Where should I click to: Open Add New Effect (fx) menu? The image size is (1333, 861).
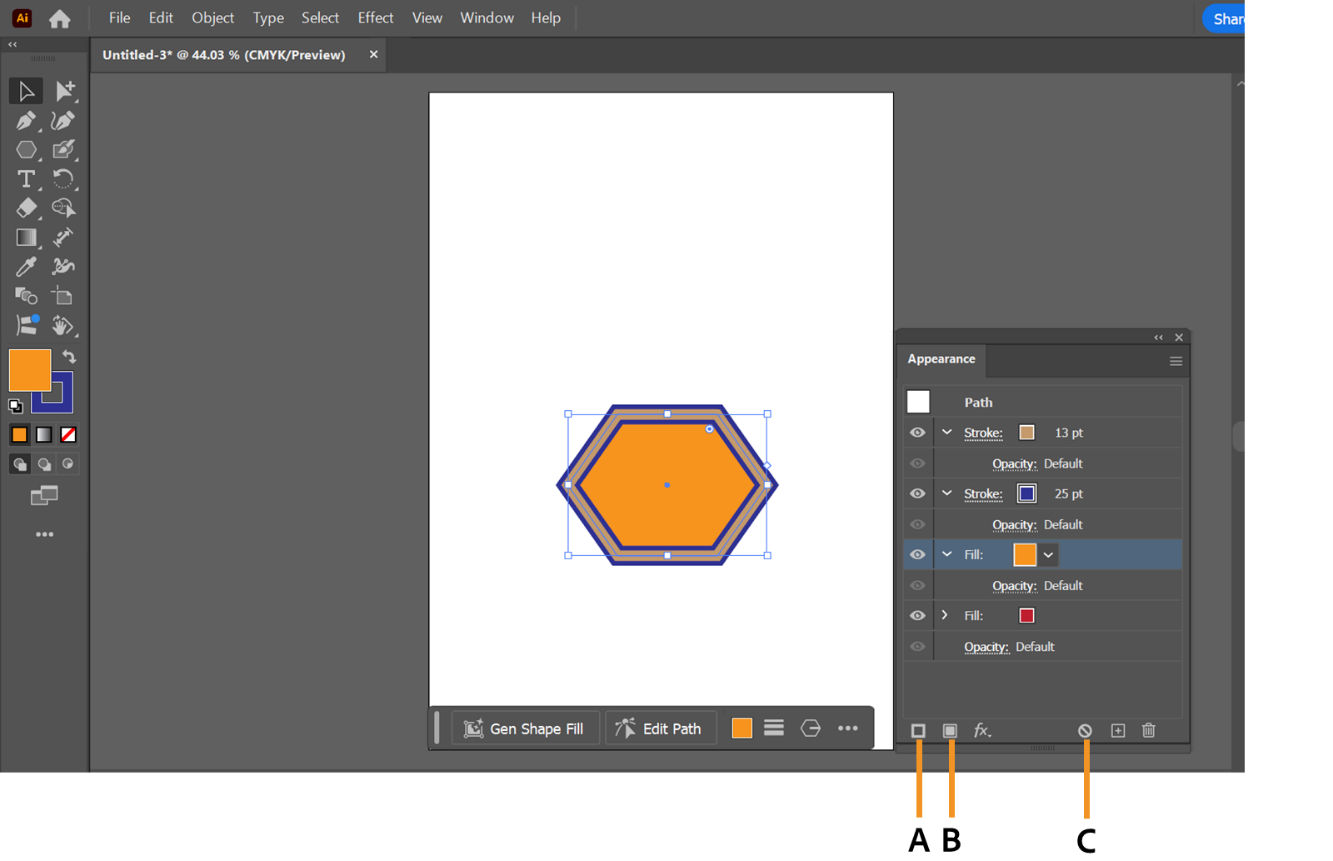pos(983,730)
